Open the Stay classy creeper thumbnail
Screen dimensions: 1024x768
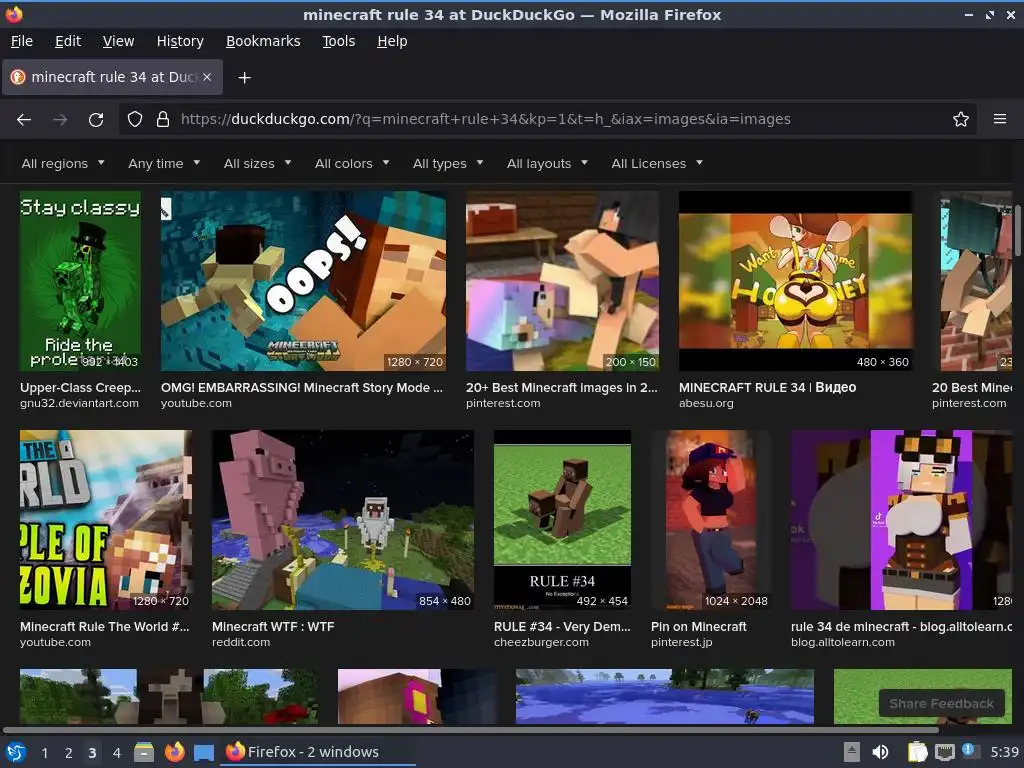[80, 281]
